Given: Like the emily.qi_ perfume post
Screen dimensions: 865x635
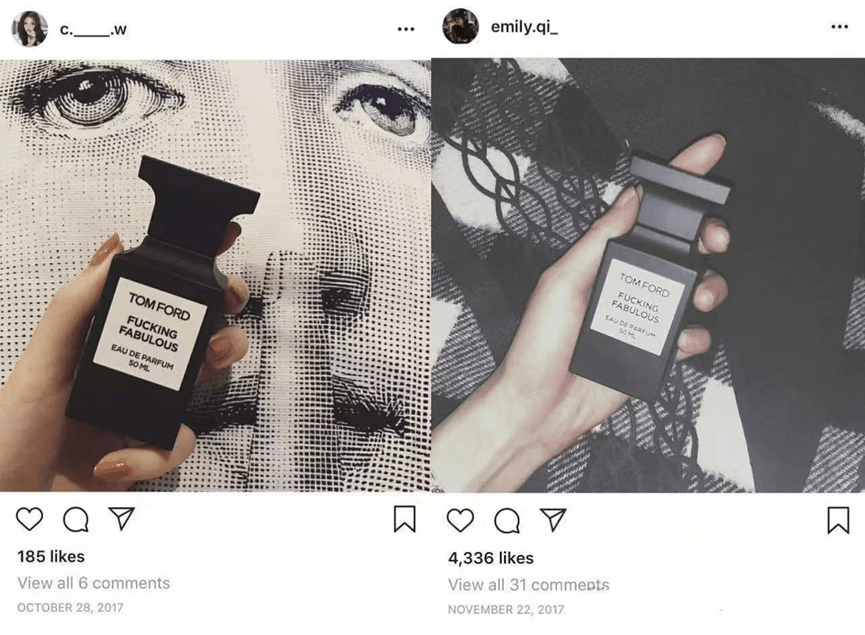Looking at the screenshot, I should click(460, 520).
